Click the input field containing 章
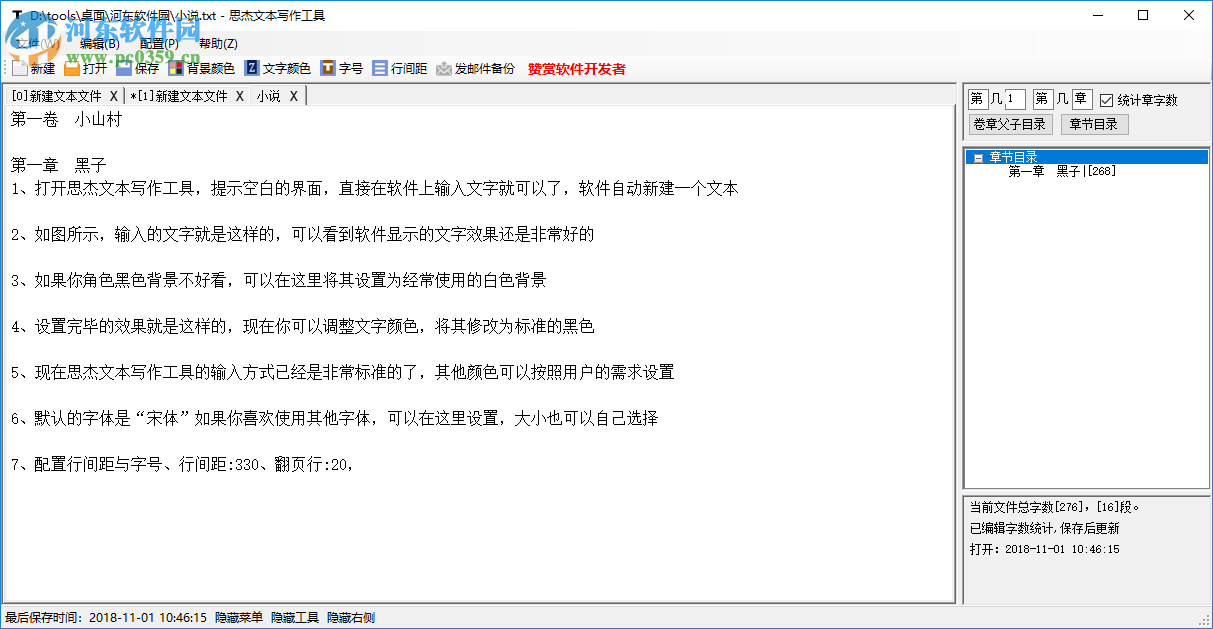The width and height of the screenshot is (1213, 629). (x=1082, y=99)
